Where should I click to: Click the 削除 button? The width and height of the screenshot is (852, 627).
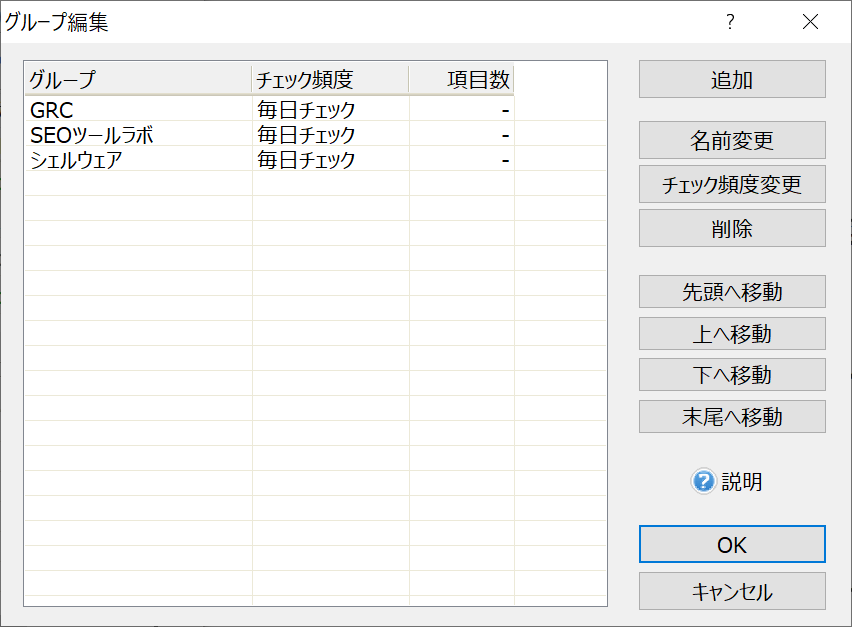(x=732, y=228)
